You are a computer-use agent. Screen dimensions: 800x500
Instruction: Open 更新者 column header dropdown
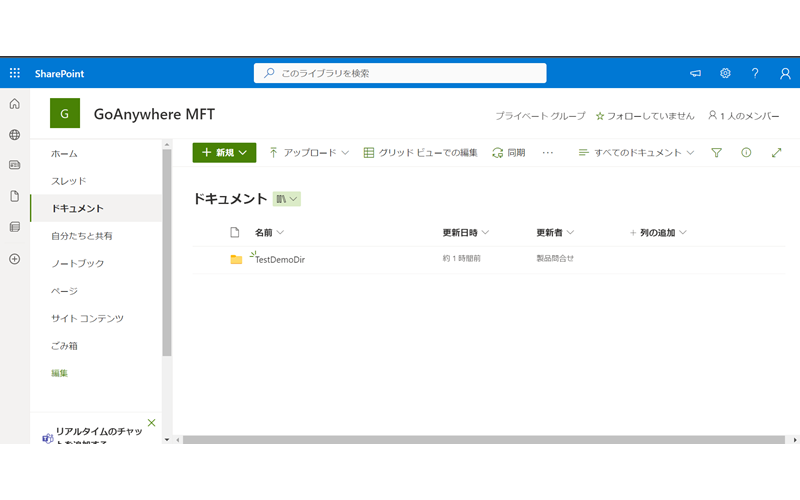[x=555, y=233]
